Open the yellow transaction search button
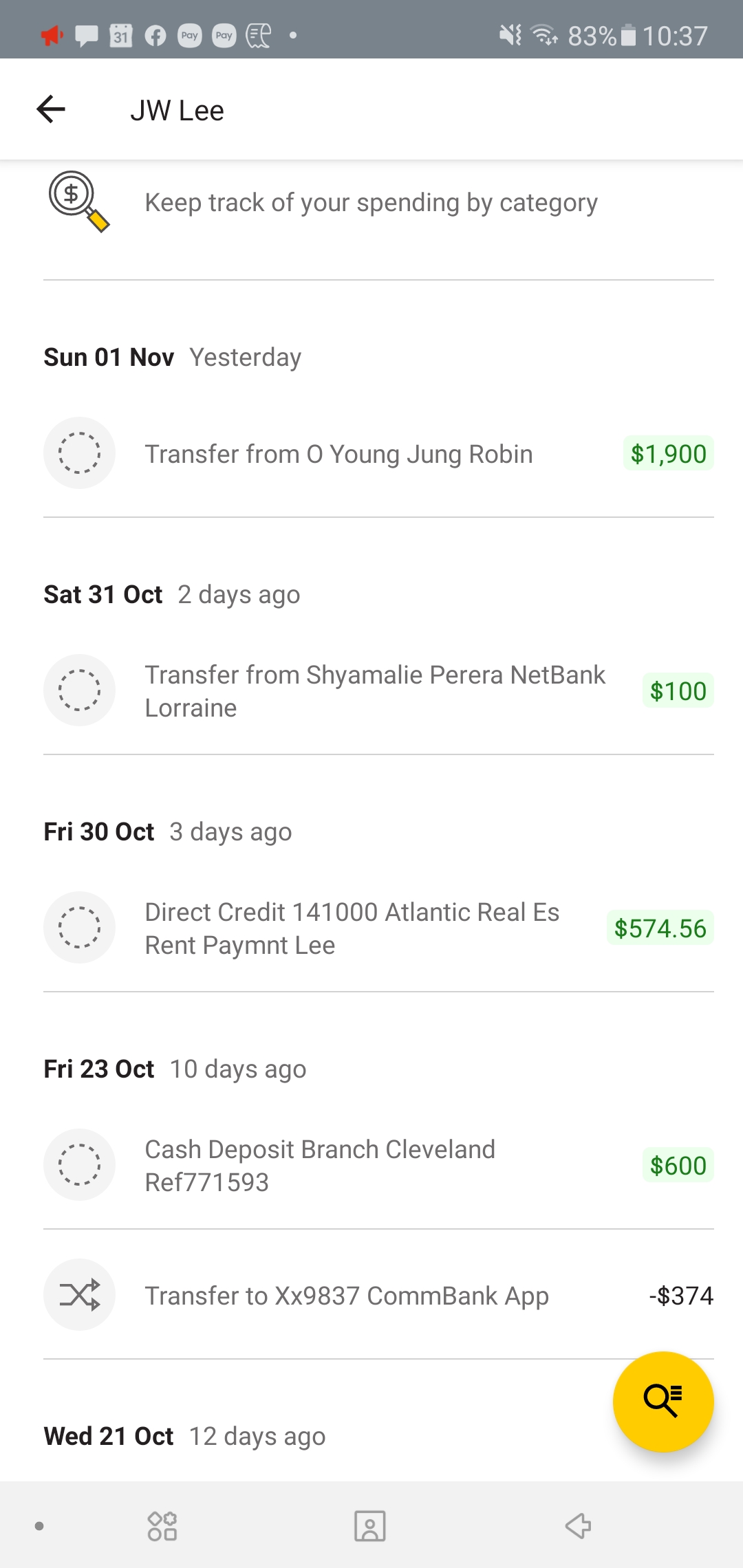 (663, 1402)
